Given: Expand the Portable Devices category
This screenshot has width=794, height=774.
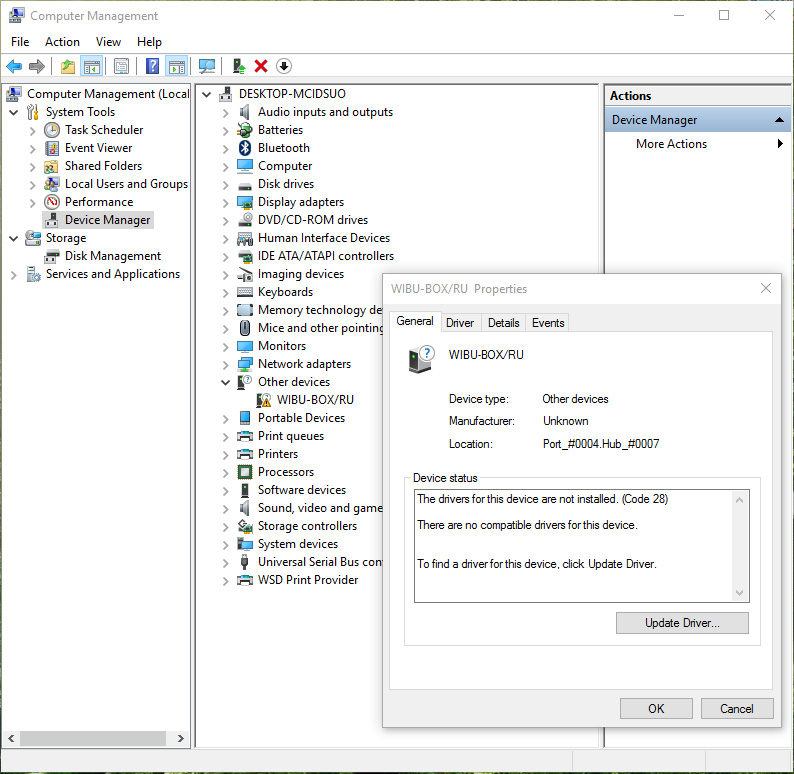Looking at the screenshot, I should point(226,419).
